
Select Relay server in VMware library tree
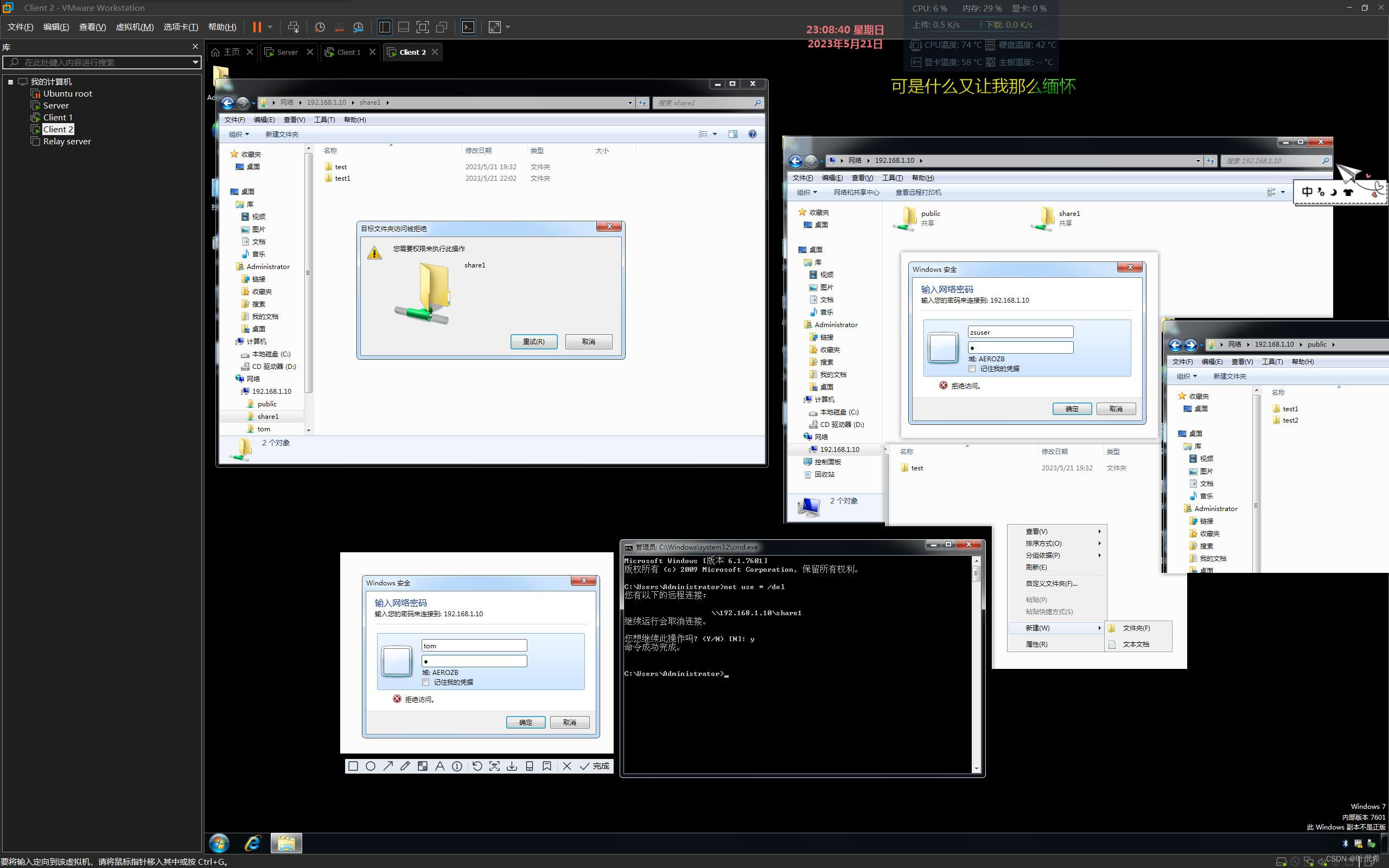pyautogui.click(x=67, y=141)
